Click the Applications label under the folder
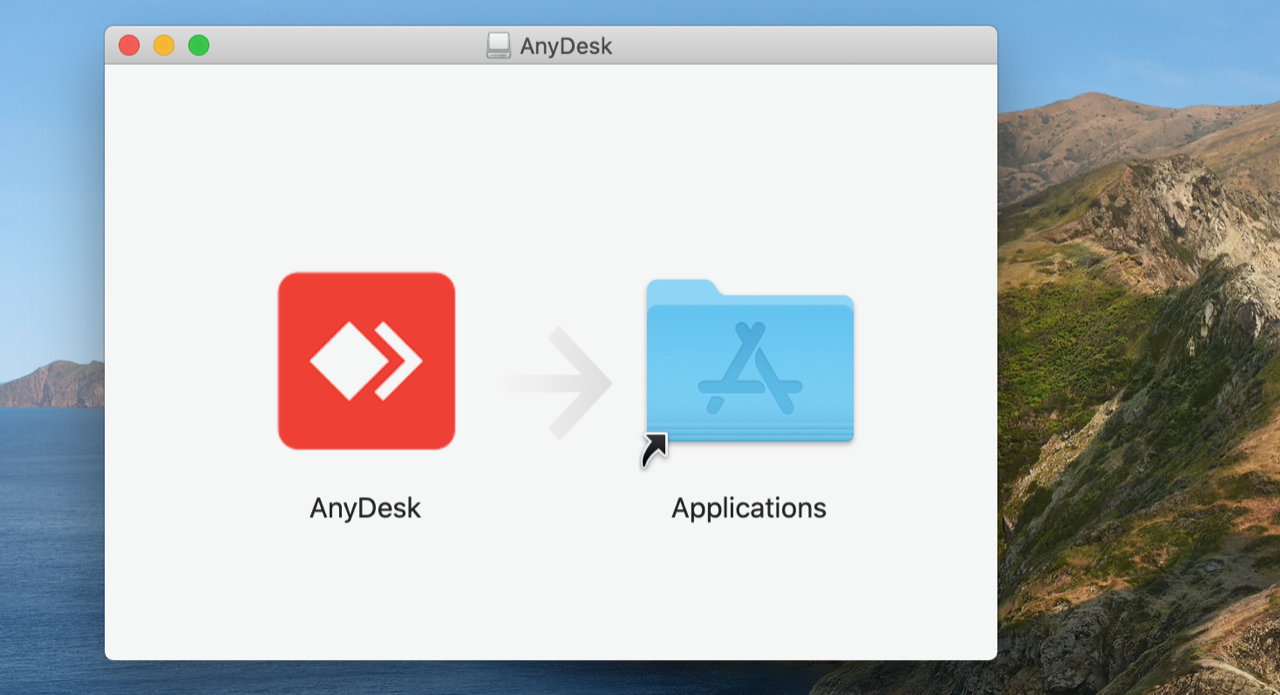Viewport: 1280px width, 695px height. [749, 508]
